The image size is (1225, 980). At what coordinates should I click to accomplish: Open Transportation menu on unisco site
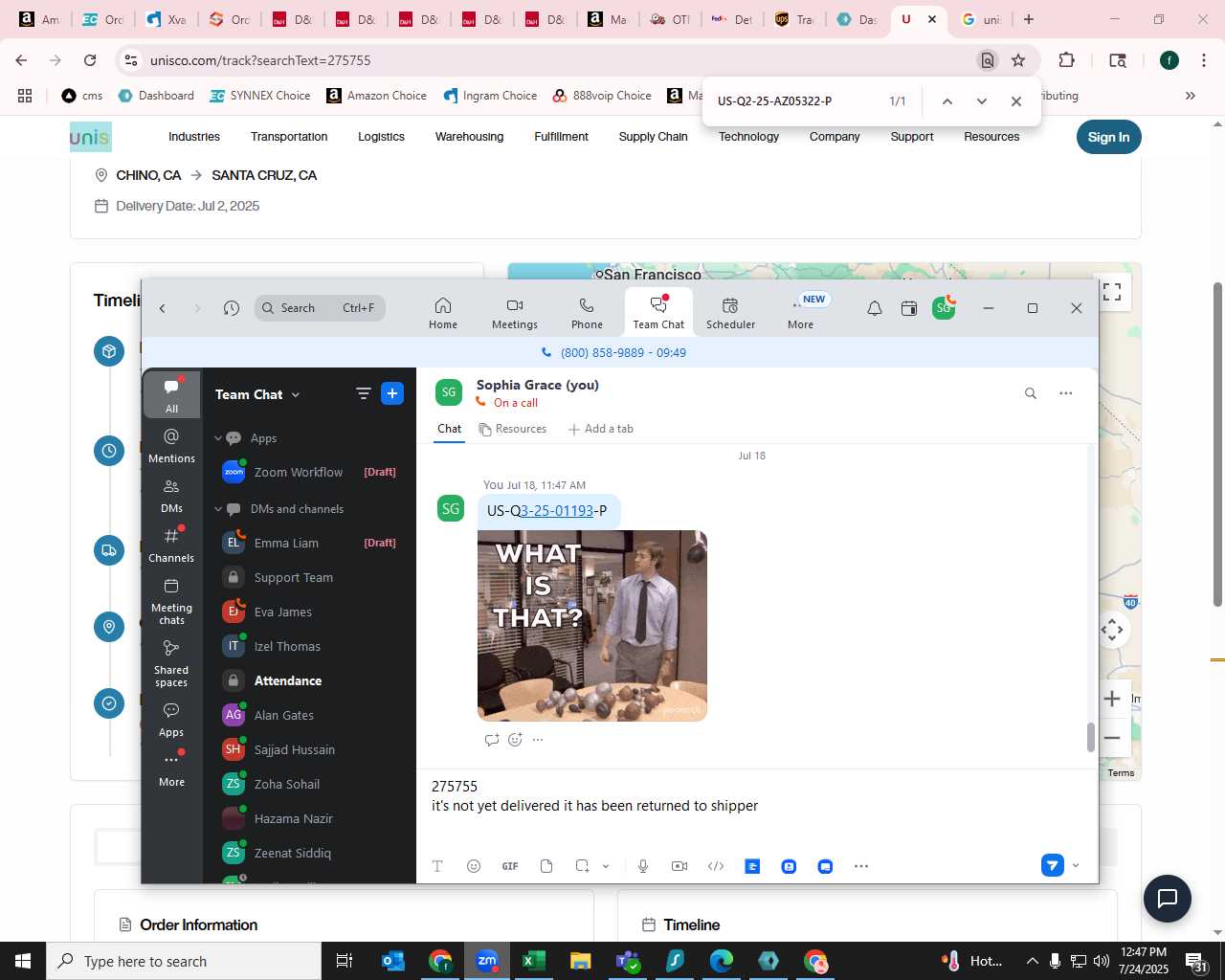(x=289, y=137)
